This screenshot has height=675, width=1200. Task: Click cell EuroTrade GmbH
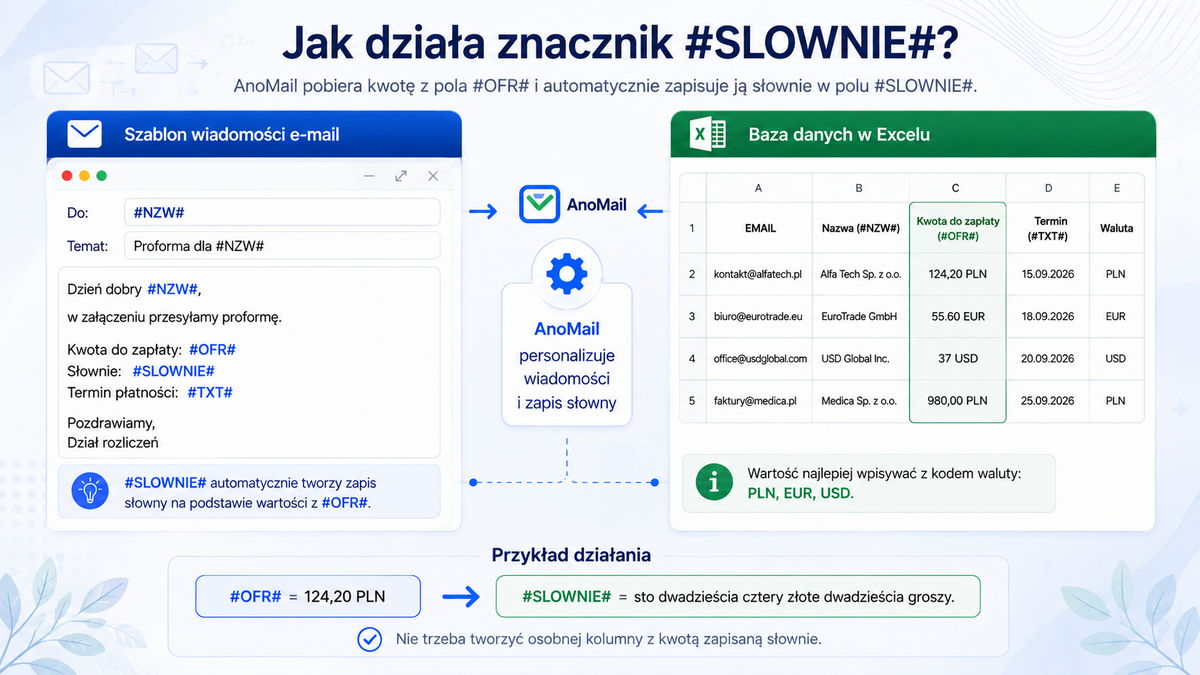(860, 316)
